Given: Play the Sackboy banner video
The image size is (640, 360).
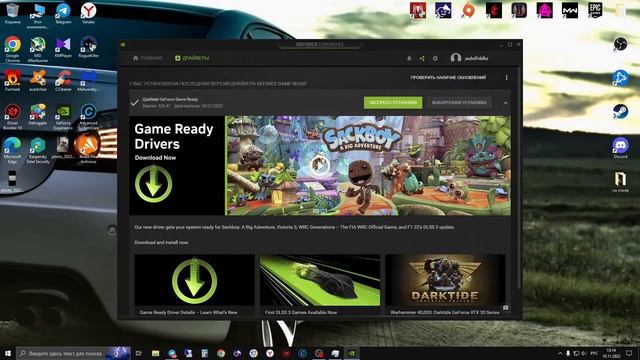Looking at the screenshot, I should (x=320, y=165).
